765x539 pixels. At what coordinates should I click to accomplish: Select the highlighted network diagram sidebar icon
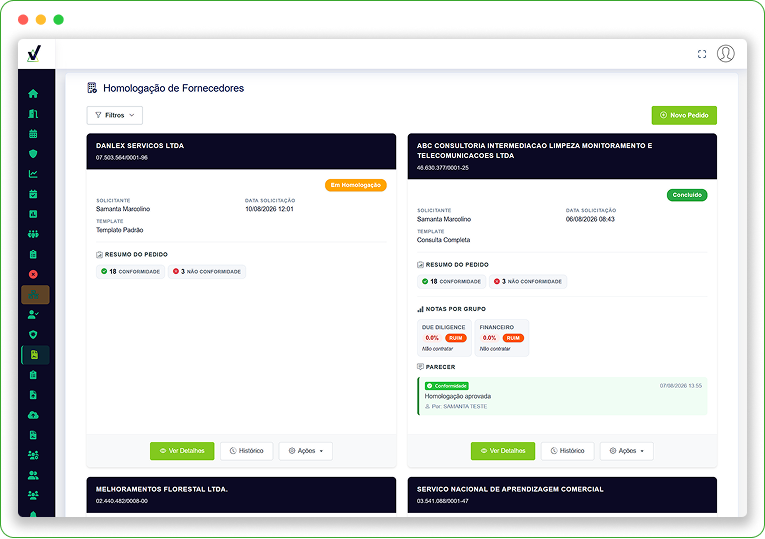point(35,295)
